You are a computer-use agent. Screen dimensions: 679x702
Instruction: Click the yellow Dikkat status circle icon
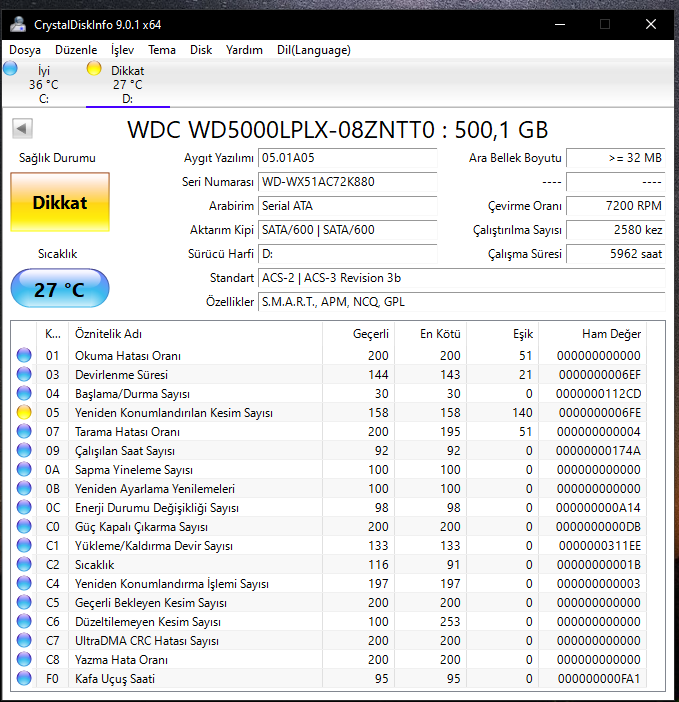click(x=94, y=68)
